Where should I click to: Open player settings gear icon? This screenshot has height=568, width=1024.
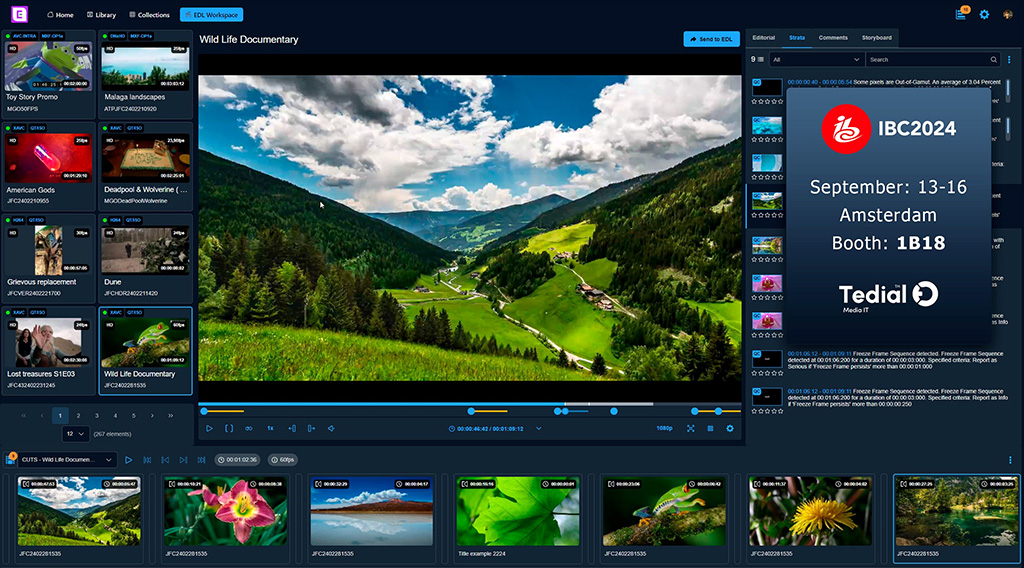pyautogui.click(x=730, y=429)
